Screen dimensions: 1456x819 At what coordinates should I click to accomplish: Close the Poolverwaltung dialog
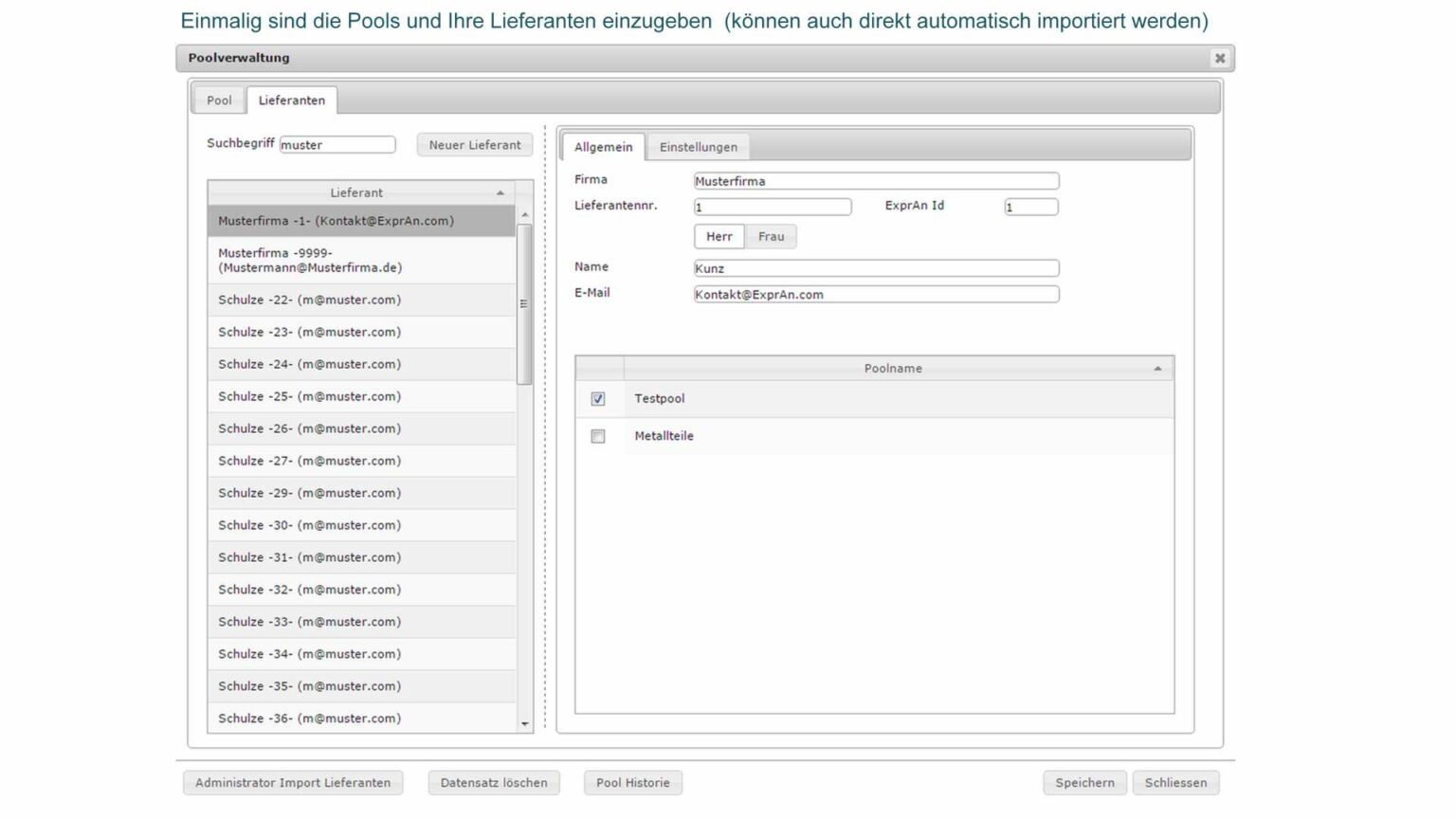coord(1219,58)
